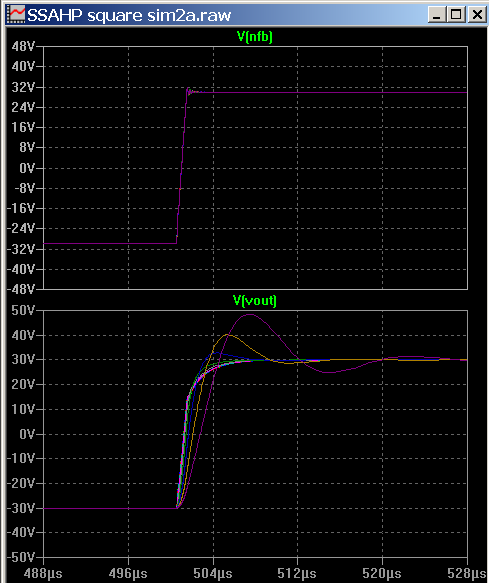Click the 50V label on lower plot axis

click(x=23, y=310)
